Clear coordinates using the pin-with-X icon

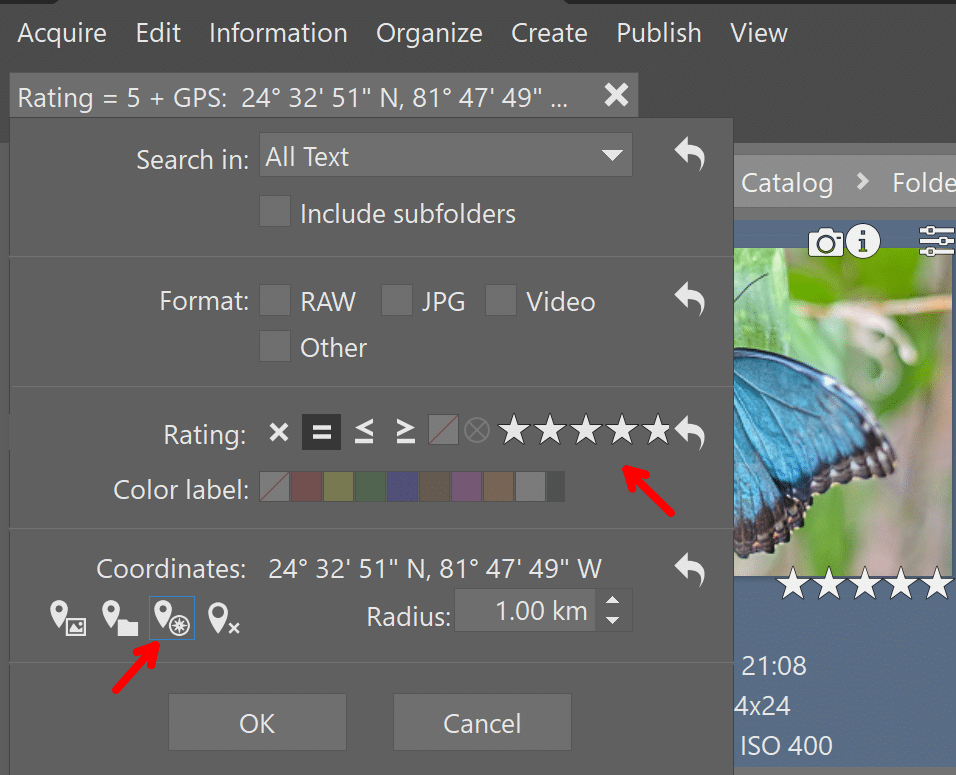(x=223, y=618)
